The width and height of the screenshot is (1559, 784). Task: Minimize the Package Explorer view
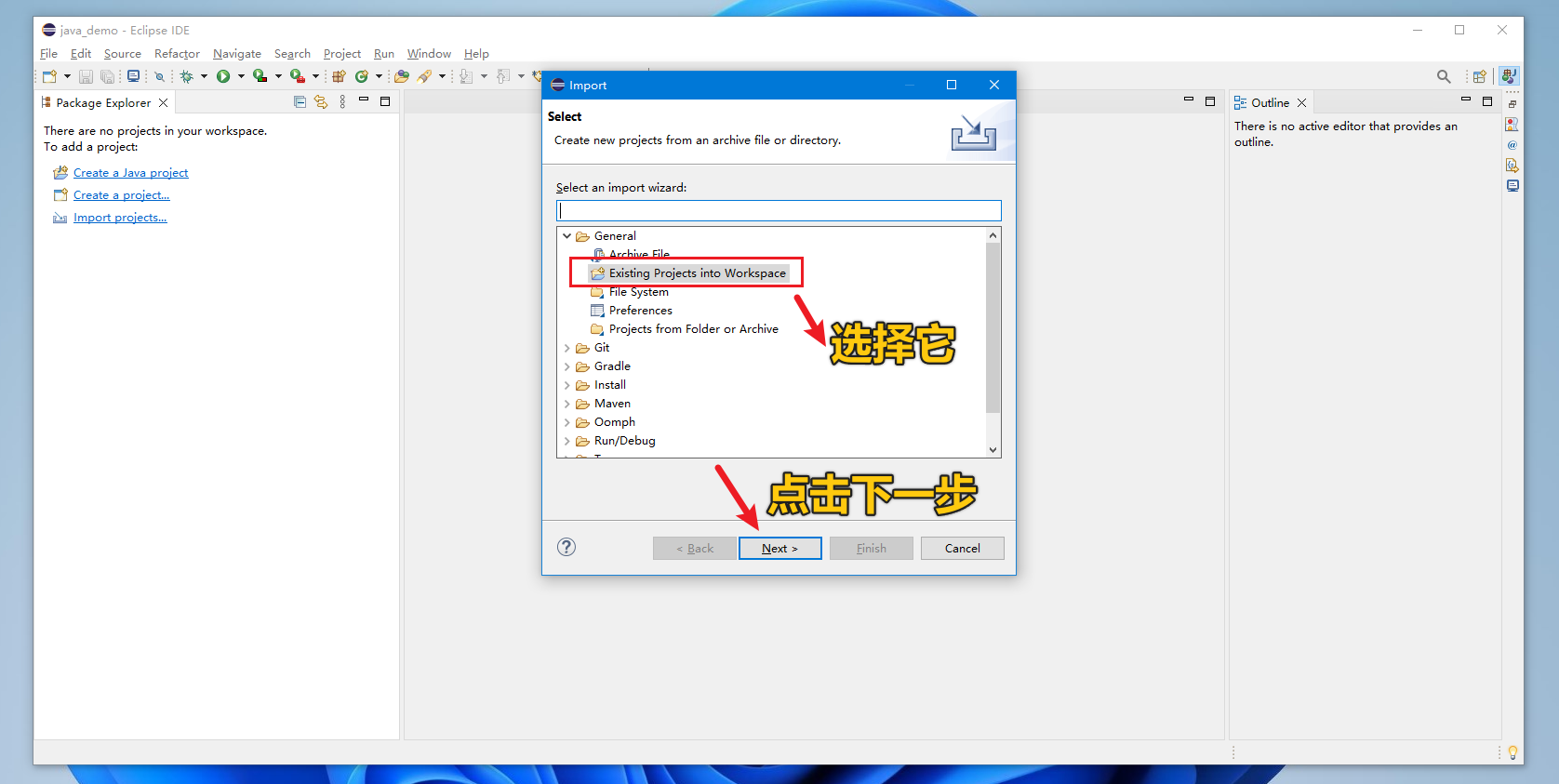point(364,100)
